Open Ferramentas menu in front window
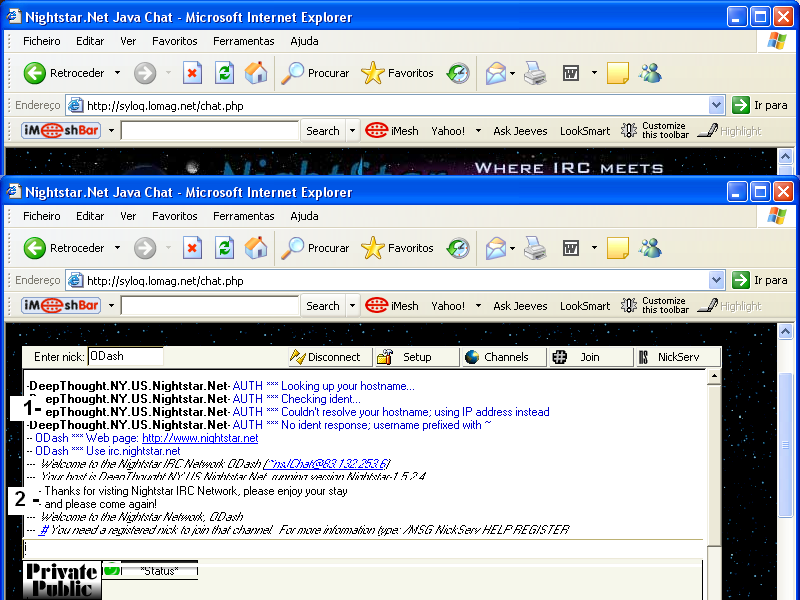This screenshot has width=800, height=600. click(x=244, y=216)
